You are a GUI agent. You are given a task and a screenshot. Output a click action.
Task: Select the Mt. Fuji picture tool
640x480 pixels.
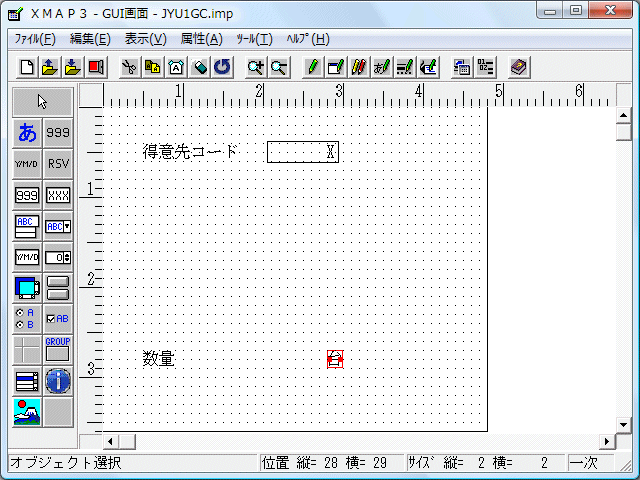coord(27,412)
